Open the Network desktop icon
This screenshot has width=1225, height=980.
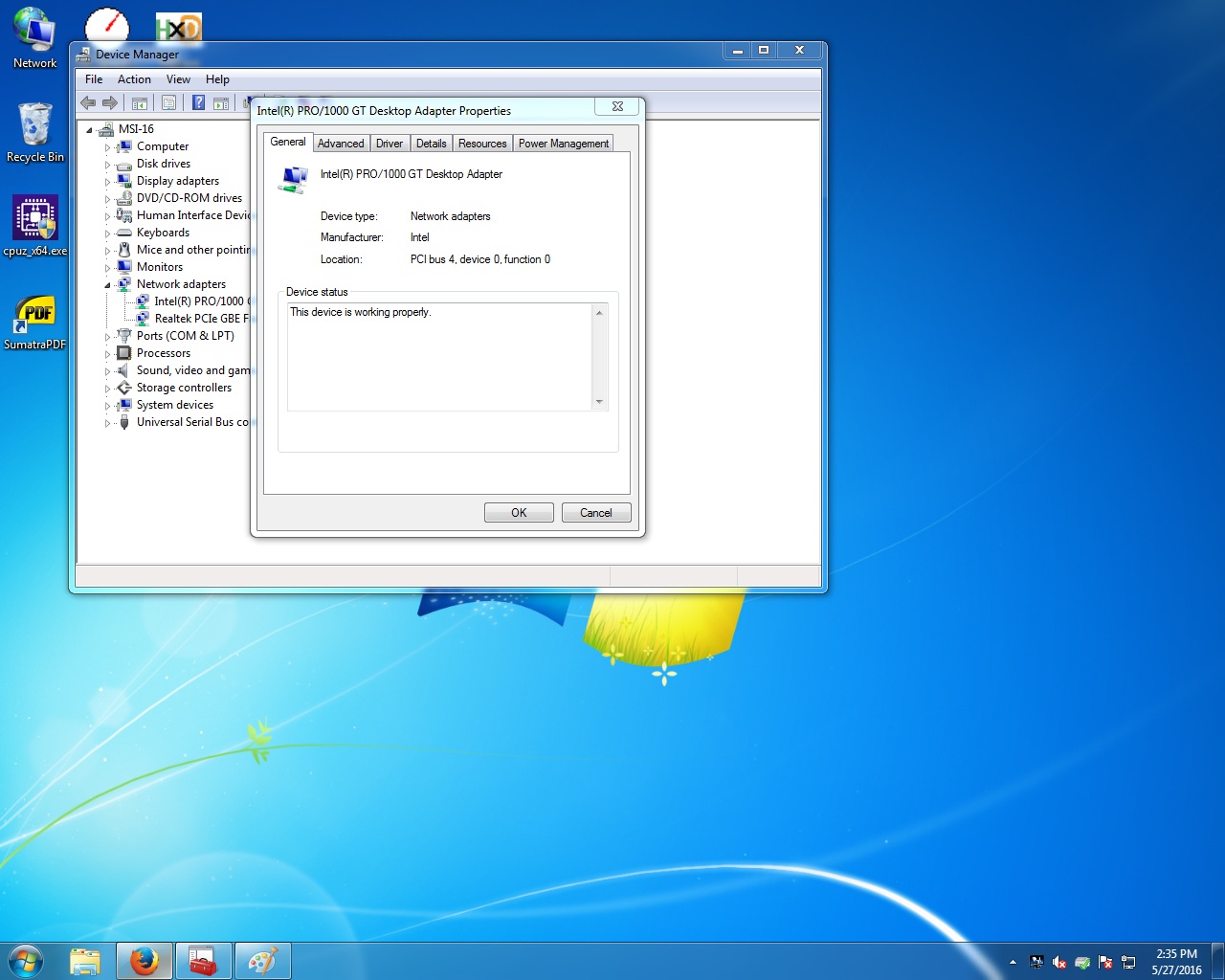pos(34,38)
